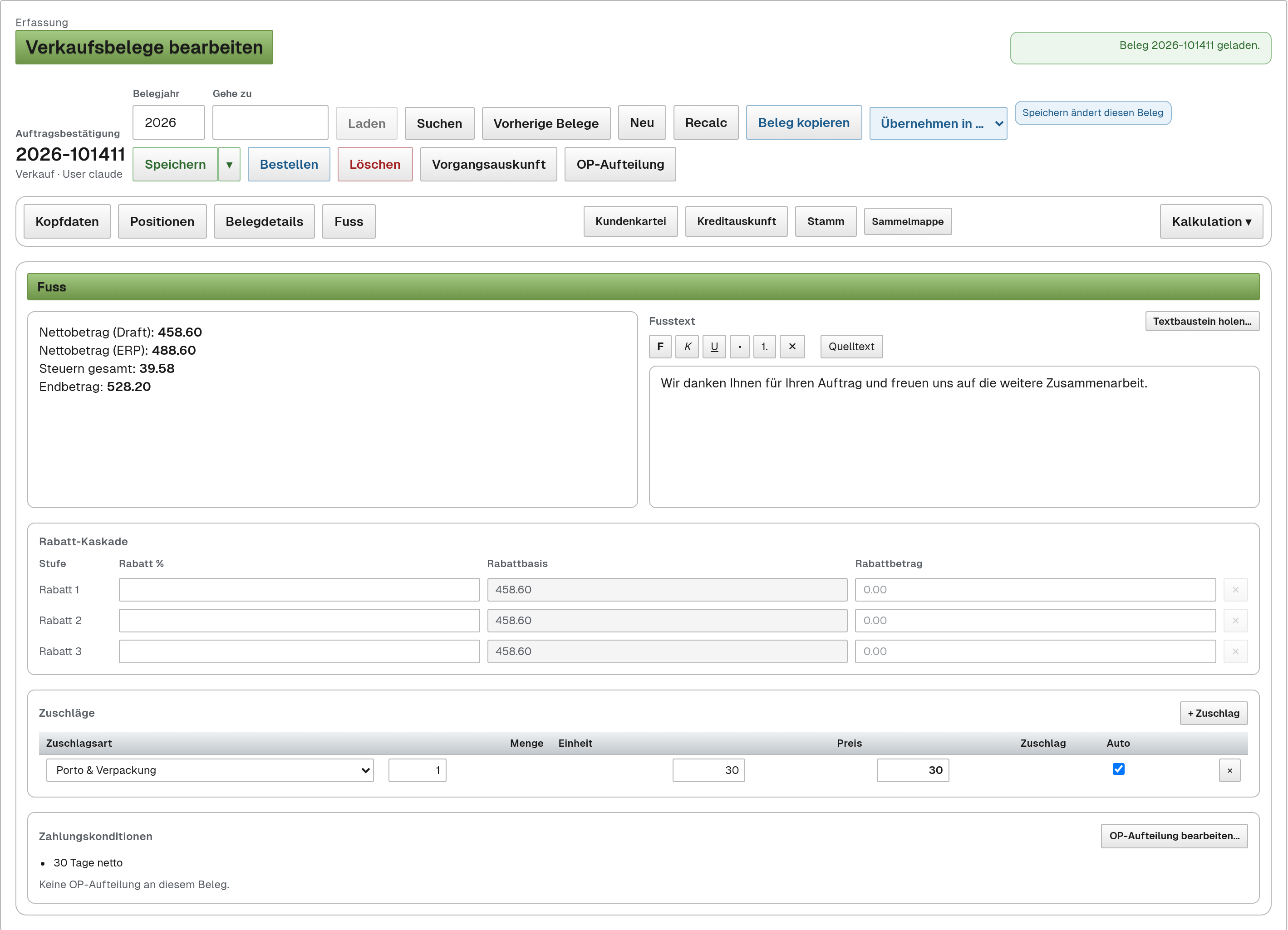
Task: Remove the Rabatt 1 row
Action: (1235, 590)
